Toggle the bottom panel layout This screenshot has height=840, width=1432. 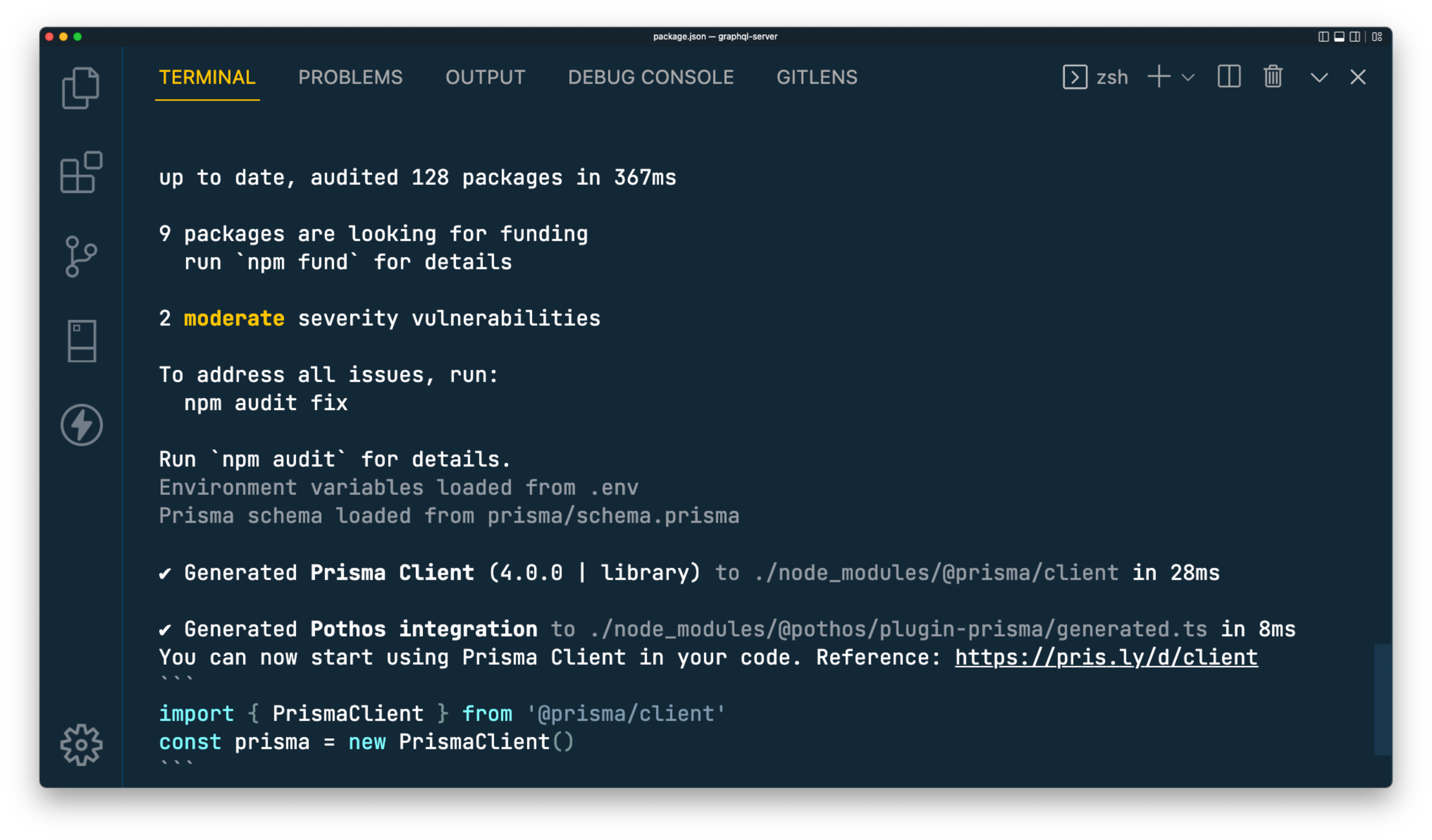point(1339,37)
